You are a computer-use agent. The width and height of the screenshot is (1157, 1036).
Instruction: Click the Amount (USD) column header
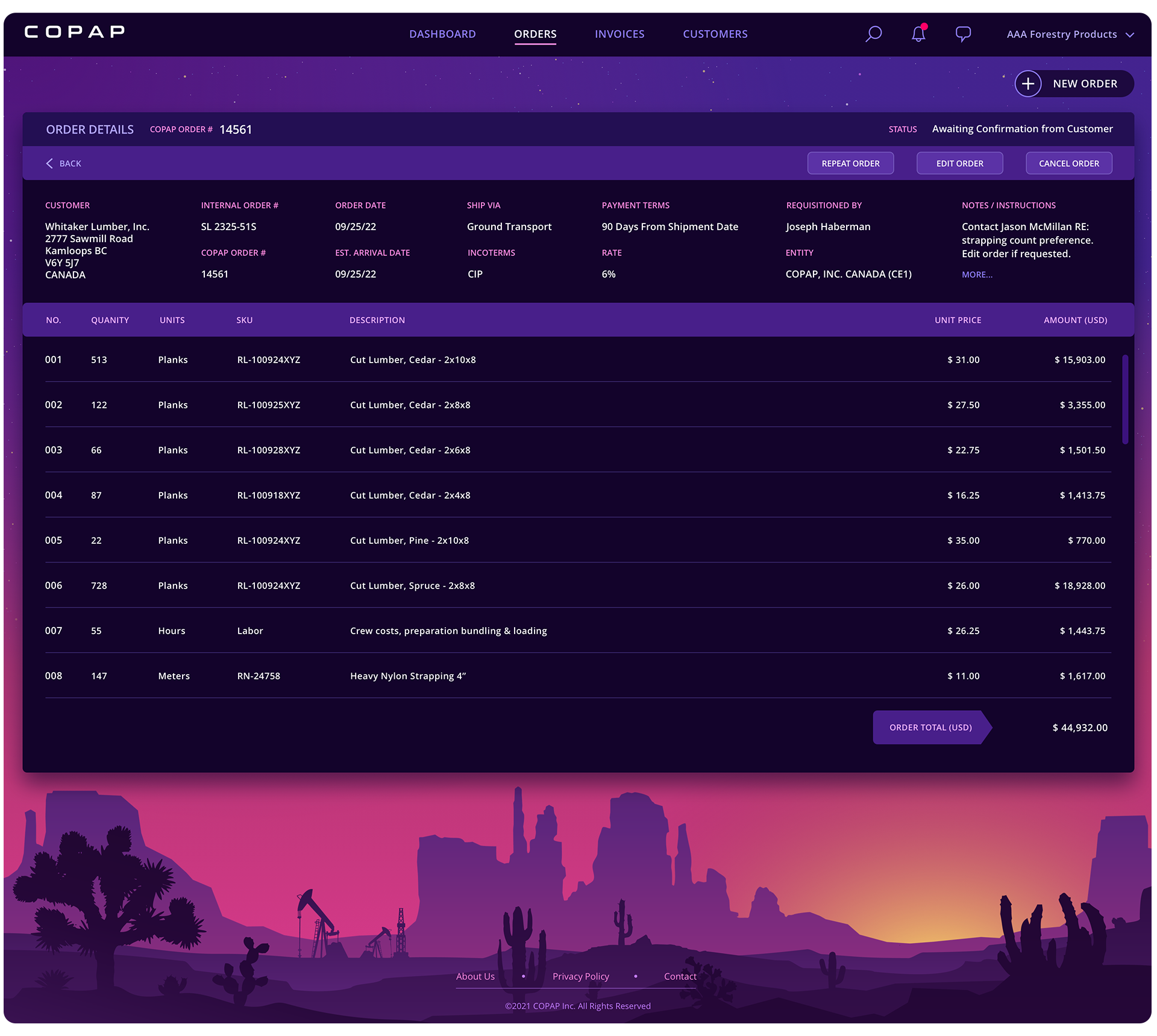coord(1075,320)
